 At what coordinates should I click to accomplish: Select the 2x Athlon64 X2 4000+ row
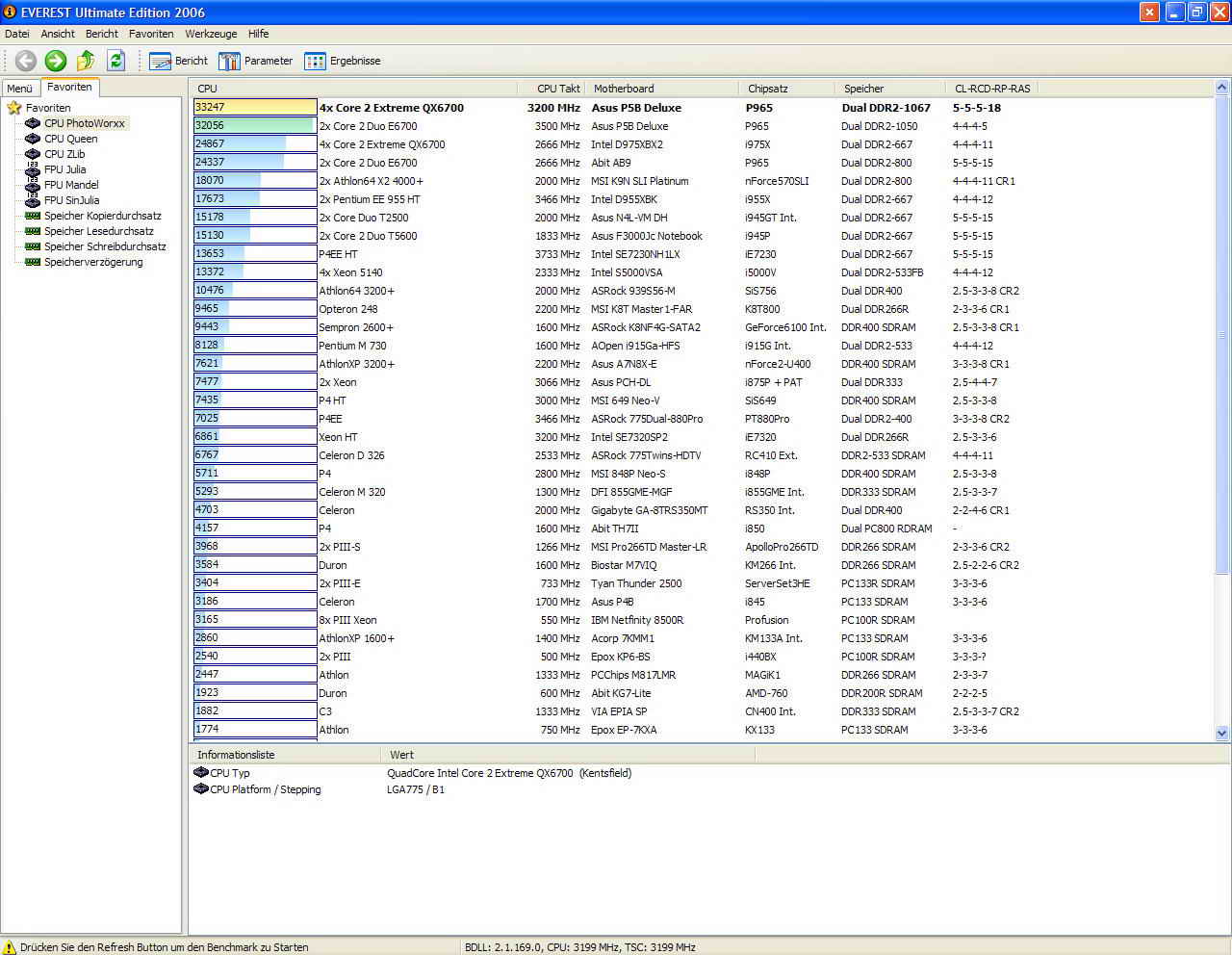[x=703, y=180]
